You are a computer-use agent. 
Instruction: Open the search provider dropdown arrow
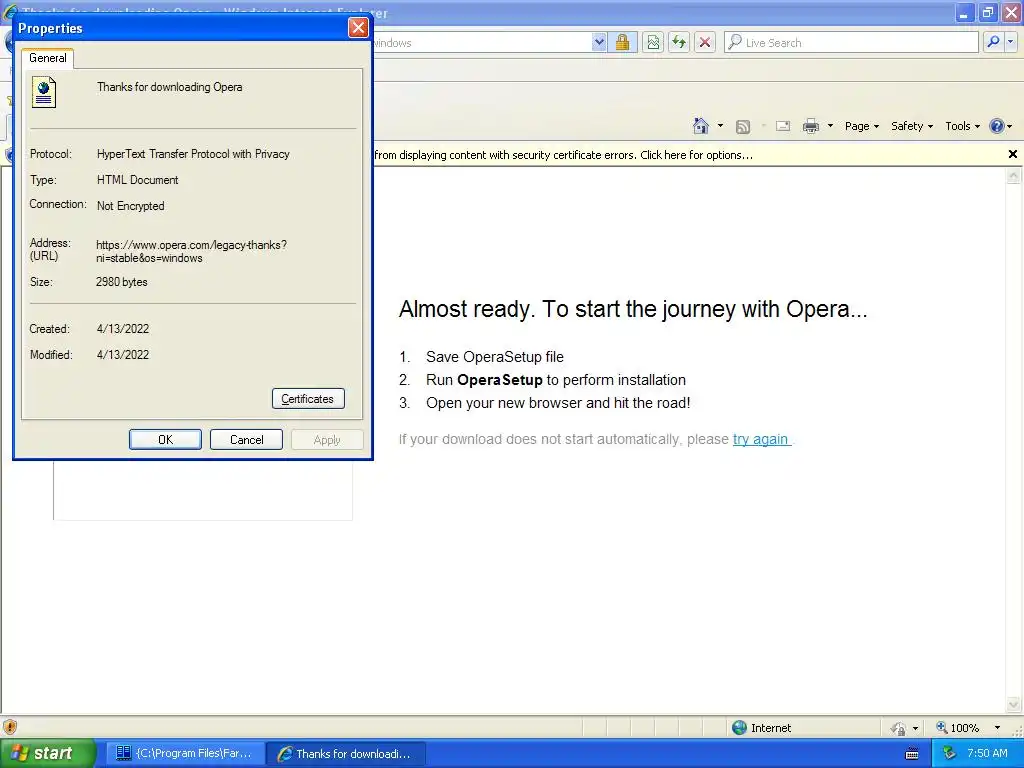[x=1010, y=42]
